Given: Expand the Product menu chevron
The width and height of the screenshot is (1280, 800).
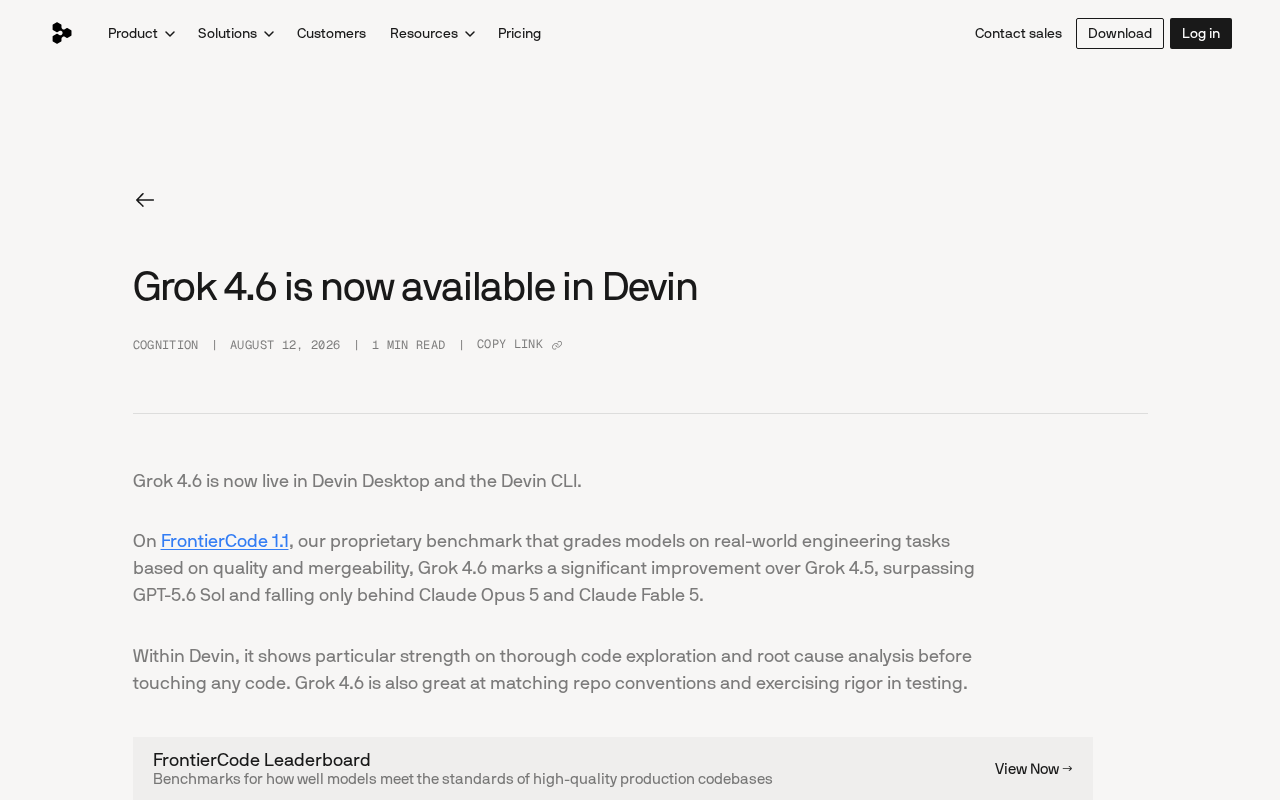Looking at the screenshot, I should tap(170, 34).
